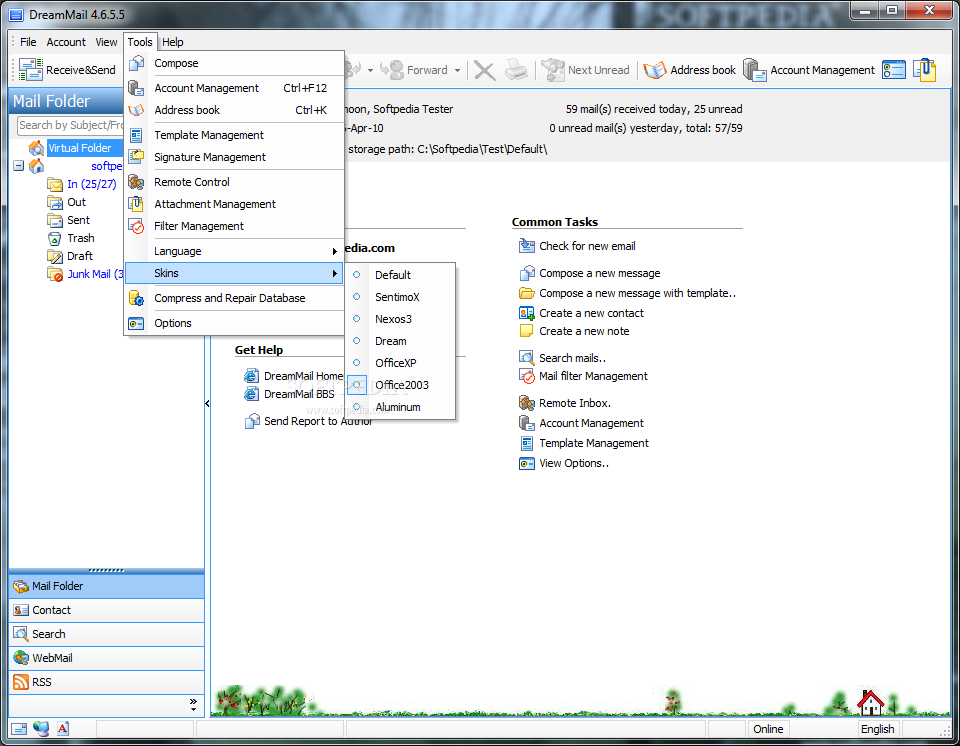
Task: Select the Nexos3 skin
Action: point(400,319)
